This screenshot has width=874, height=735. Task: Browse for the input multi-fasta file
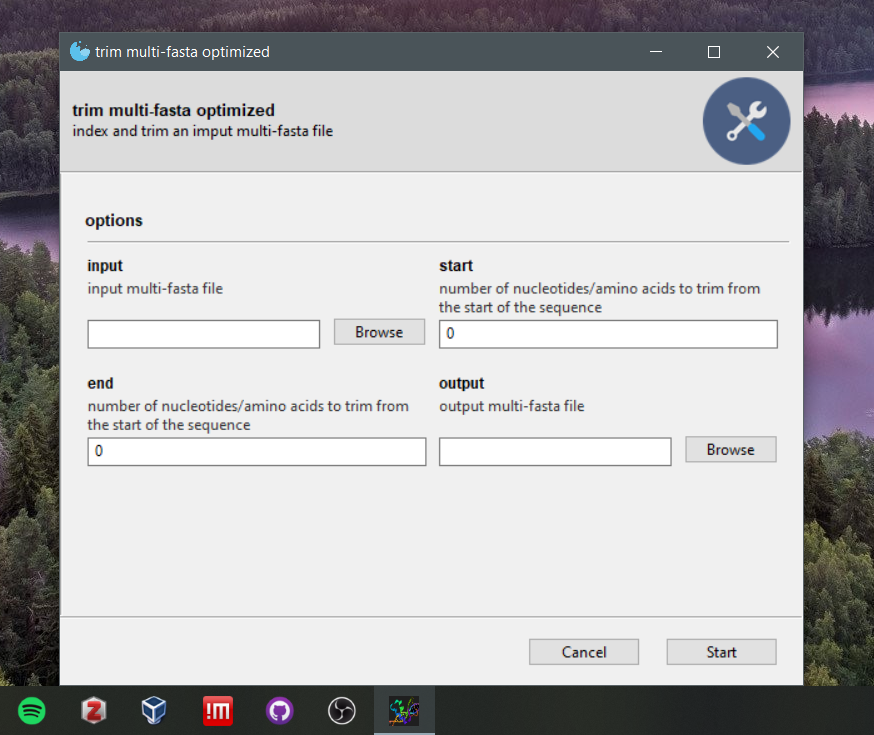[379, 332]
